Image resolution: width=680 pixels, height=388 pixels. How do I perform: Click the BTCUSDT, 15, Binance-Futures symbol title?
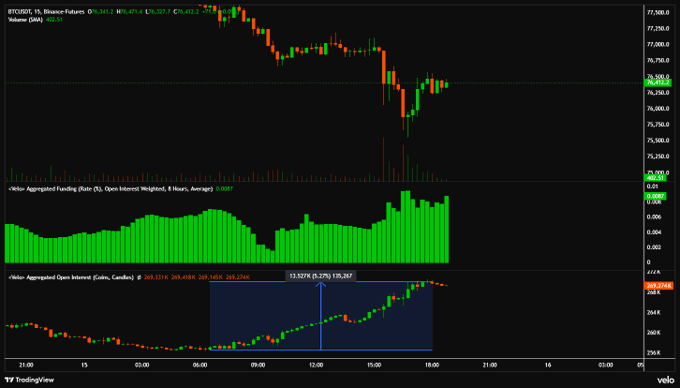click(46, 12)
